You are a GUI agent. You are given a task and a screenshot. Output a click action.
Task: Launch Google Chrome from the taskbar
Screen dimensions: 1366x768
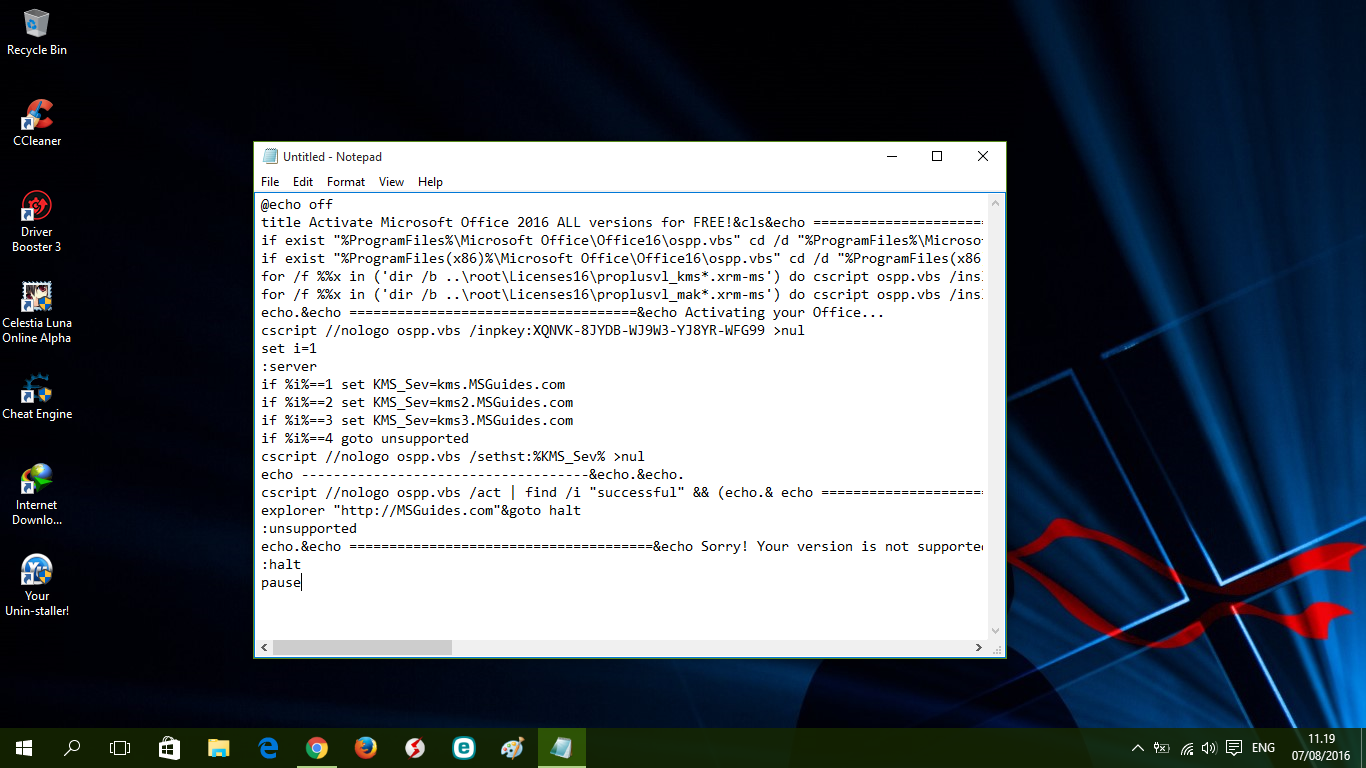point(316,748)
